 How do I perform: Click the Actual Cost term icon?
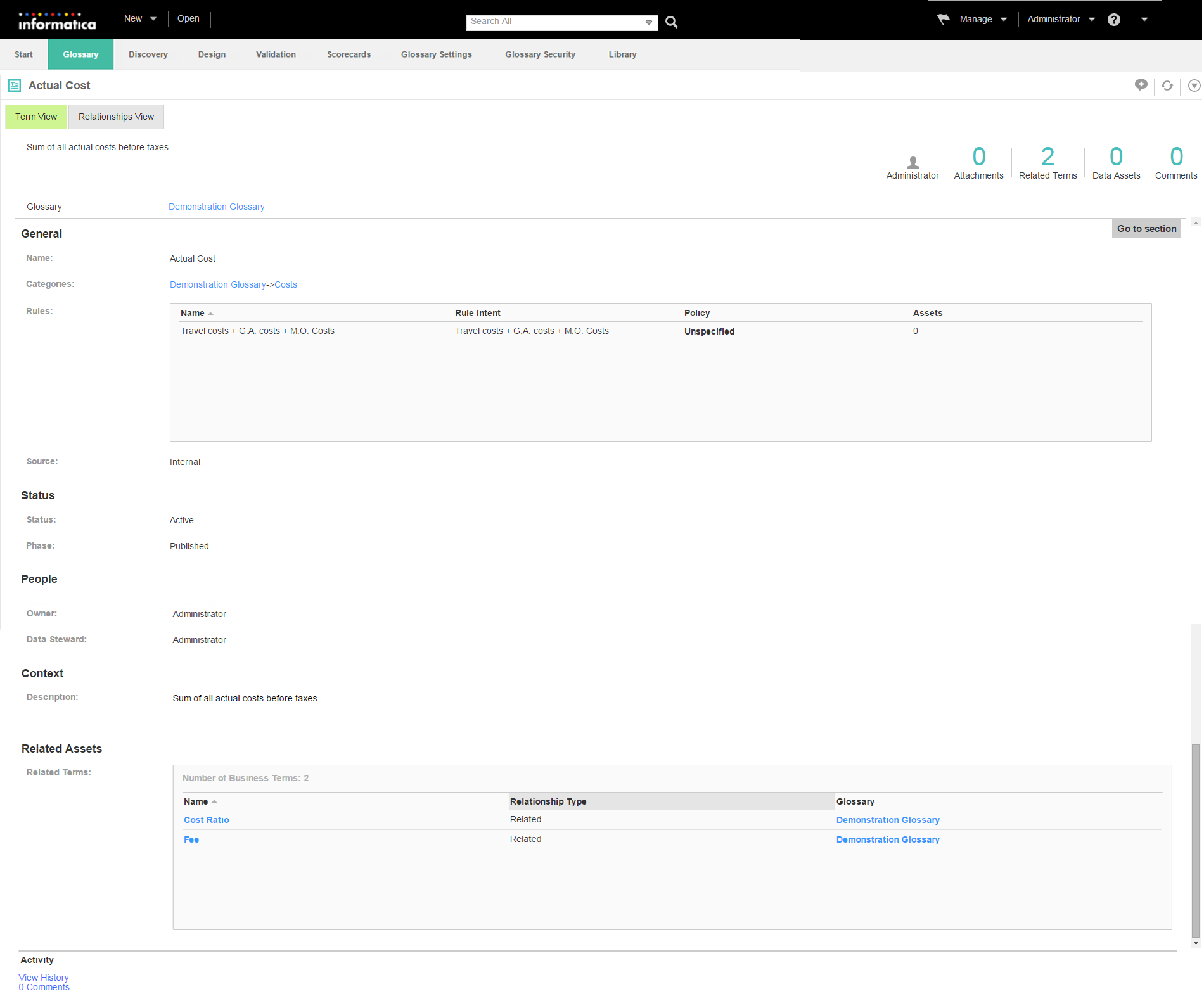tap(15, 86)
